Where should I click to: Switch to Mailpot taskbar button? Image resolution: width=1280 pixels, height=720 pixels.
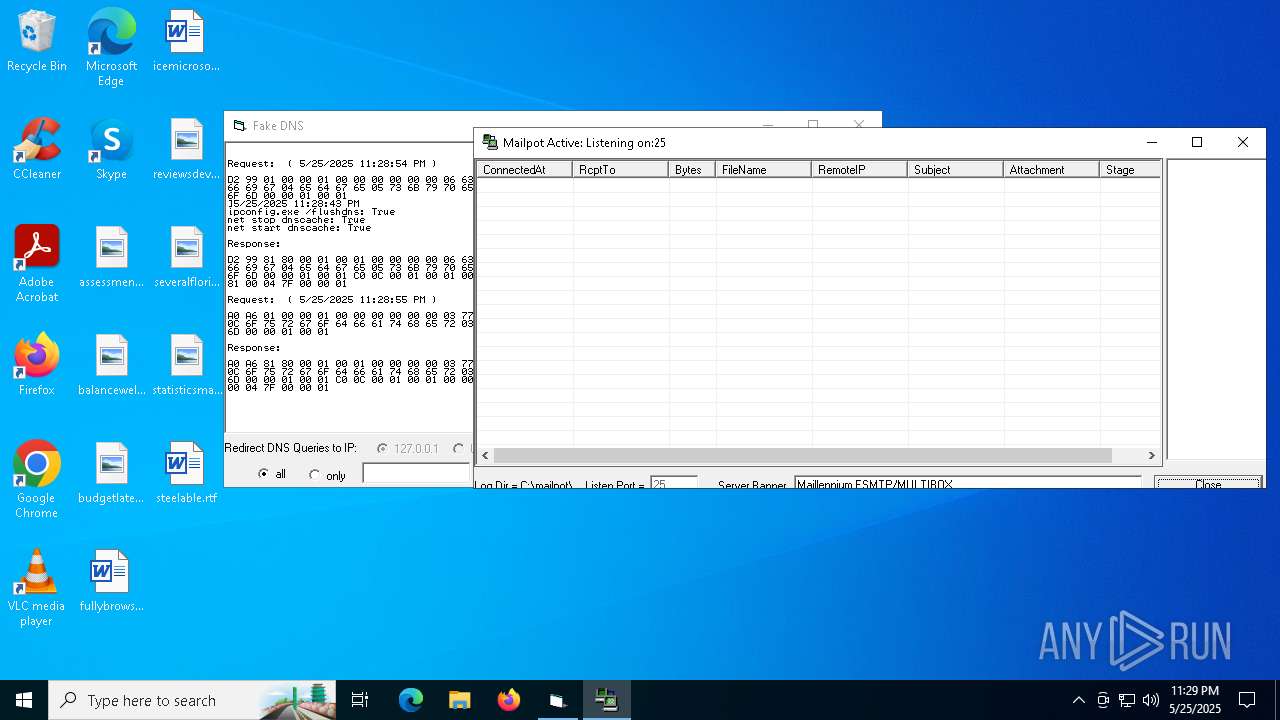click(x=606, y=700)
